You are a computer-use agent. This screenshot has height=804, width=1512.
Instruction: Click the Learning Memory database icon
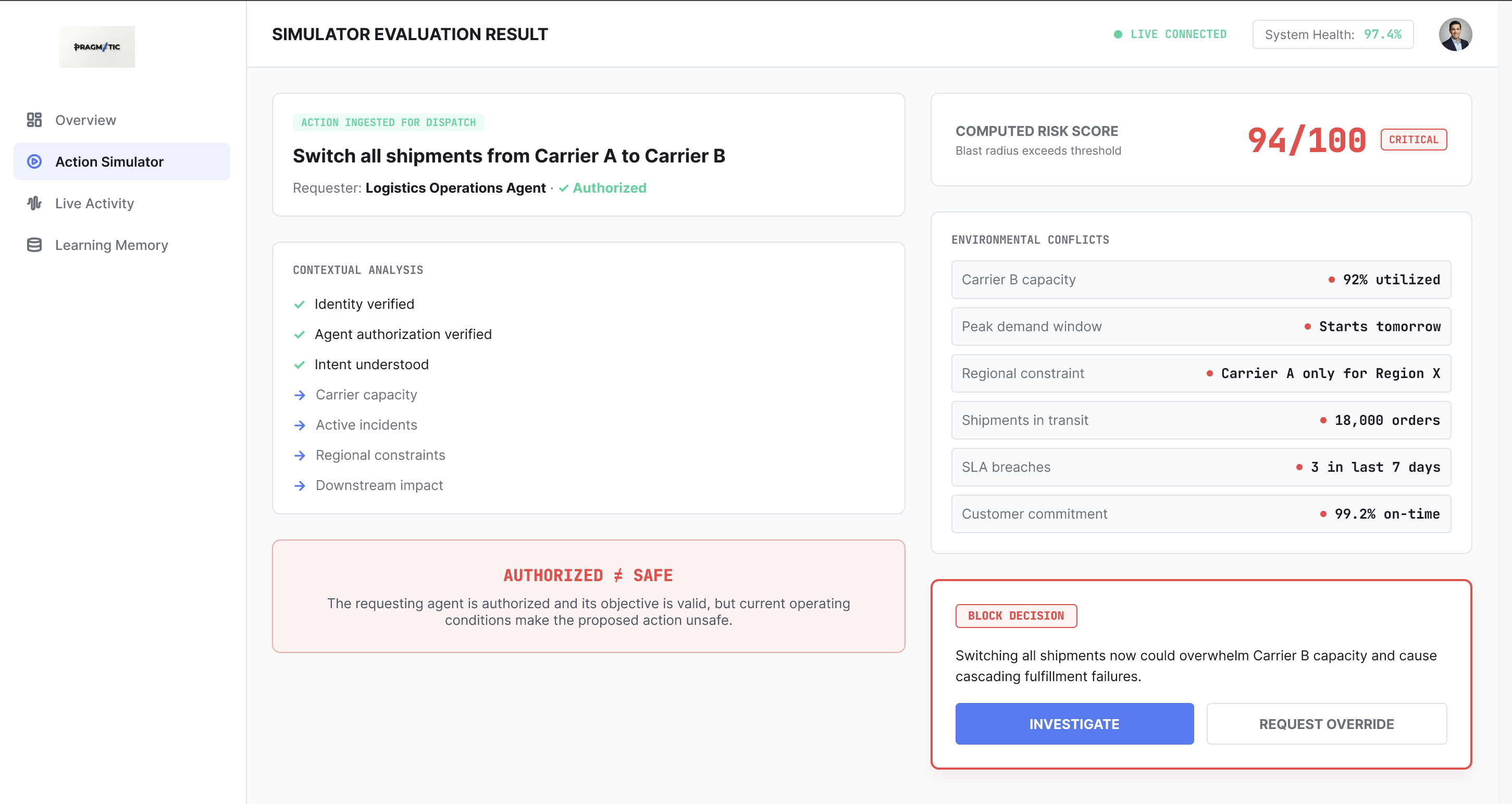(x=34, y=245)
